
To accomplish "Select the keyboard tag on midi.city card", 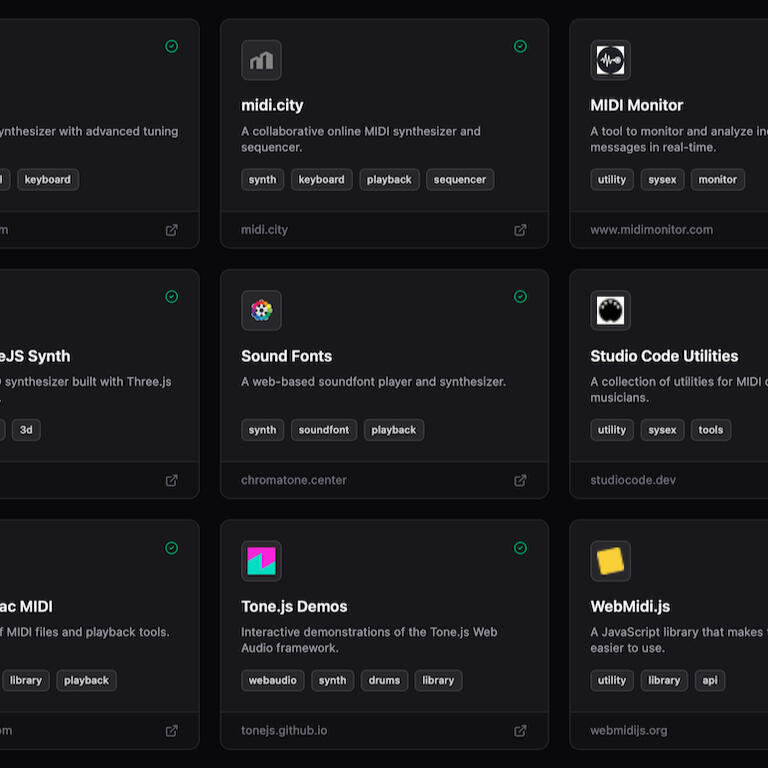I will (x=321, y=180).
